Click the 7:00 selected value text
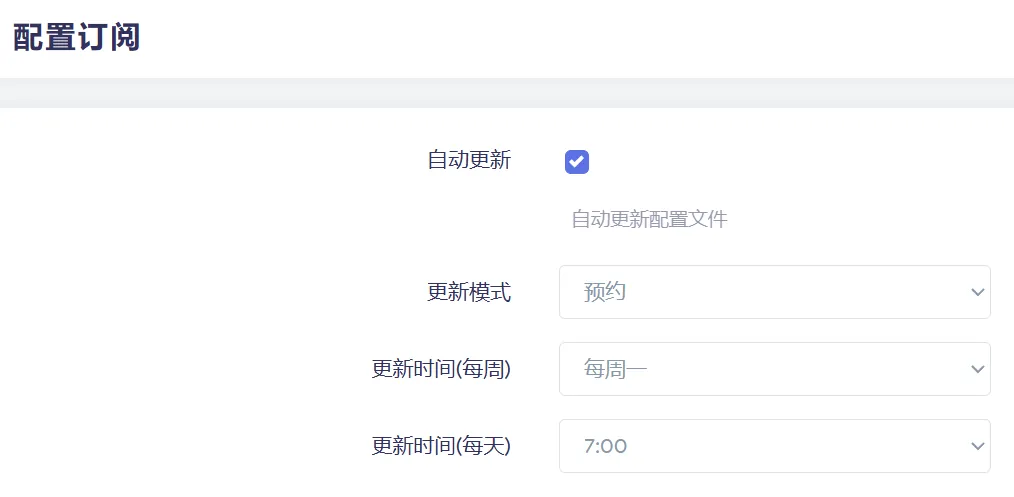This screenshot has width=1014, height=497. click(x=605, y=447)
